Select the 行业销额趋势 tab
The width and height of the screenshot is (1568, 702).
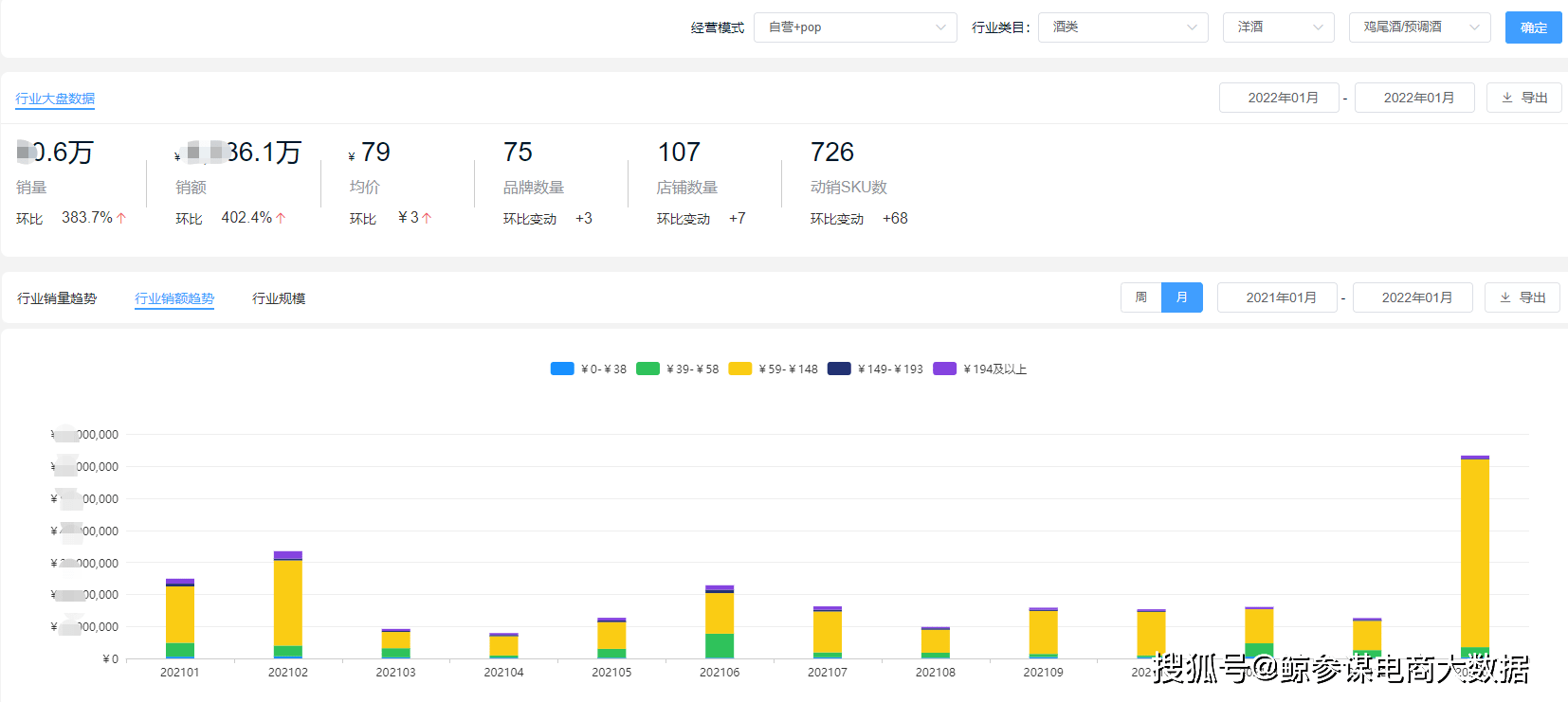174,298
